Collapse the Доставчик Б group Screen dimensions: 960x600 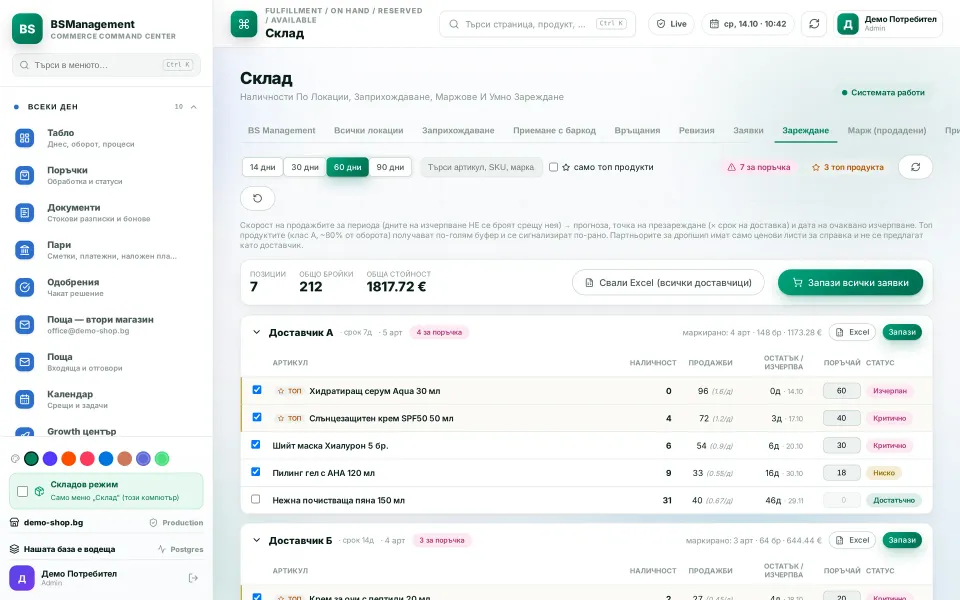(x=257, y=541)
